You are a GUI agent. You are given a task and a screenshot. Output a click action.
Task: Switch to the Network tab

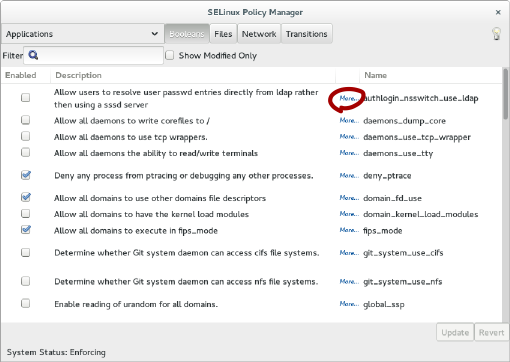pos(259,34)
